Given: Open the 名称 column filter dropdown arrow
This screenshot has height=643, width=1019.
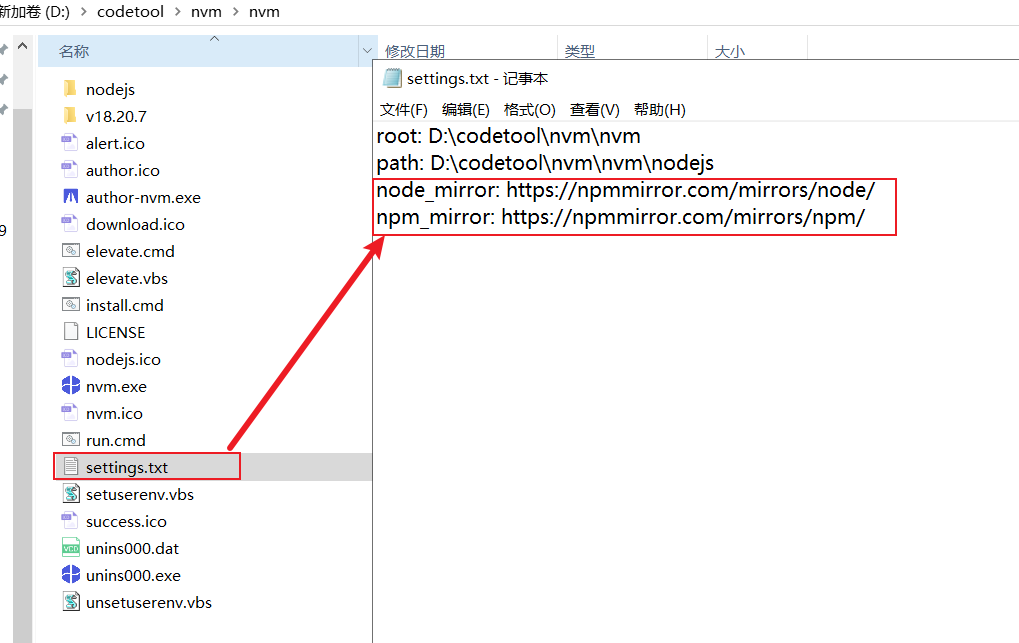Looking at the screenshot, I should click(x=367, y=51).
